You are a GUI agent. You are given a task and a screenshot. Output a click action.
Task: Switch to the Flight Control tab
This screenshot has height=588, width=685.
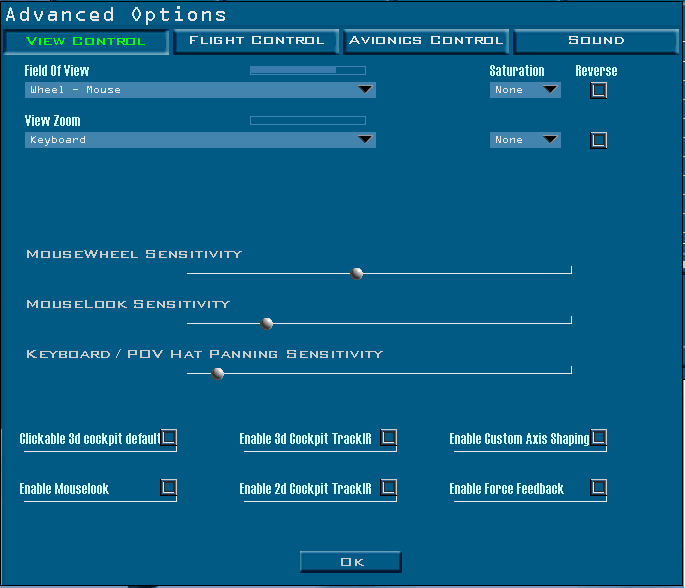[x=257, y=41]
